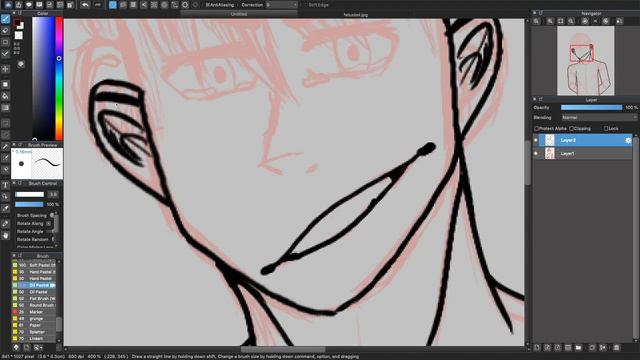
Task: Select Layer1 in layer list
Action: 585,153
